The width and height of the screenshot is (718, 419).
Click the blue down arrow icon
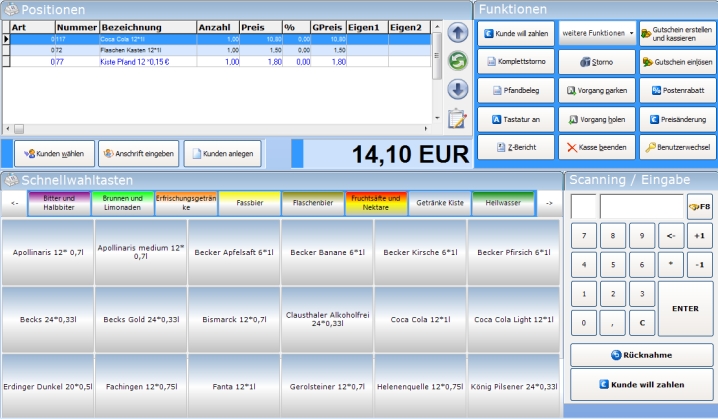457,89
